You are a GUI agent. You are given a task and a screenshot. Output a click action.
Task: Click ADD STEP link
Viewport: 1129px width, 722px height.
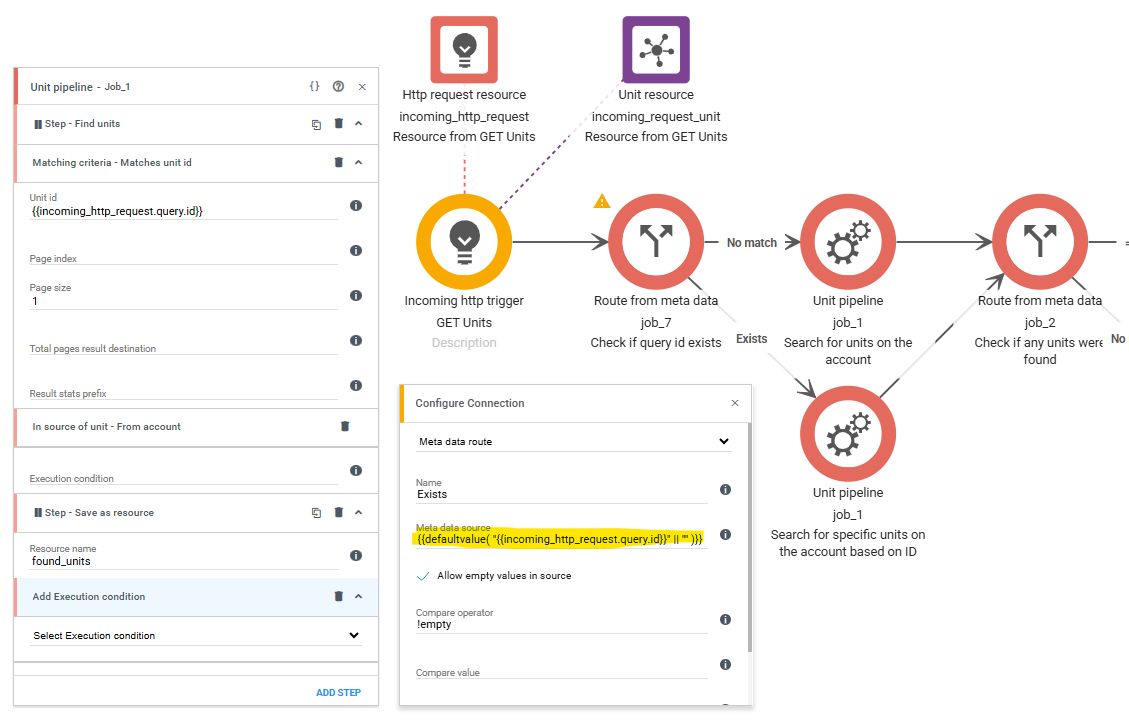click(338, 692)
